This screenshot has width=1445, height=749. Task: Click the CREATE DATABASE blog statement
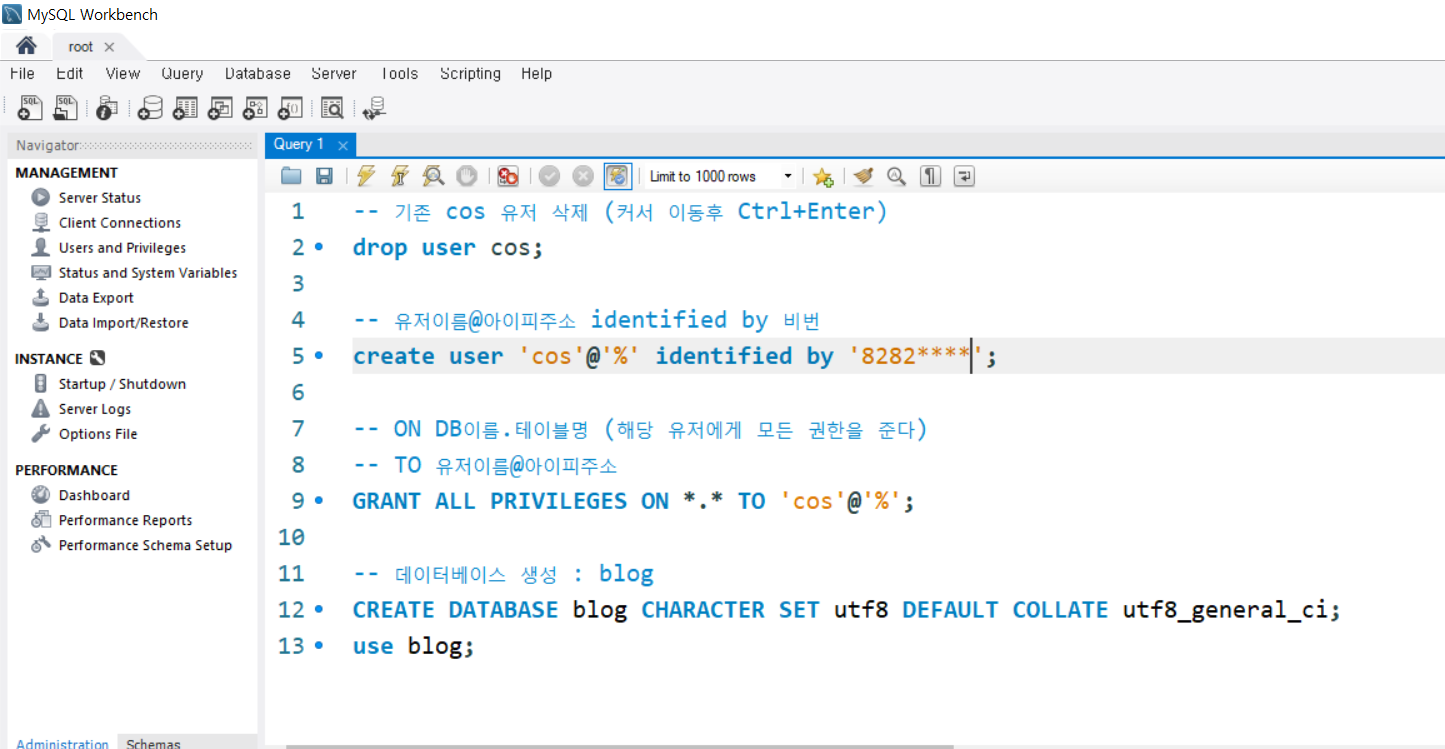846,610
